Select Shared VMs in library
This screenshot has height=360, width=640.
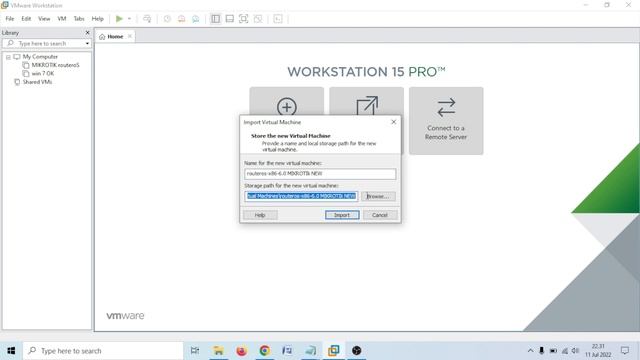(x=37, y=82)
